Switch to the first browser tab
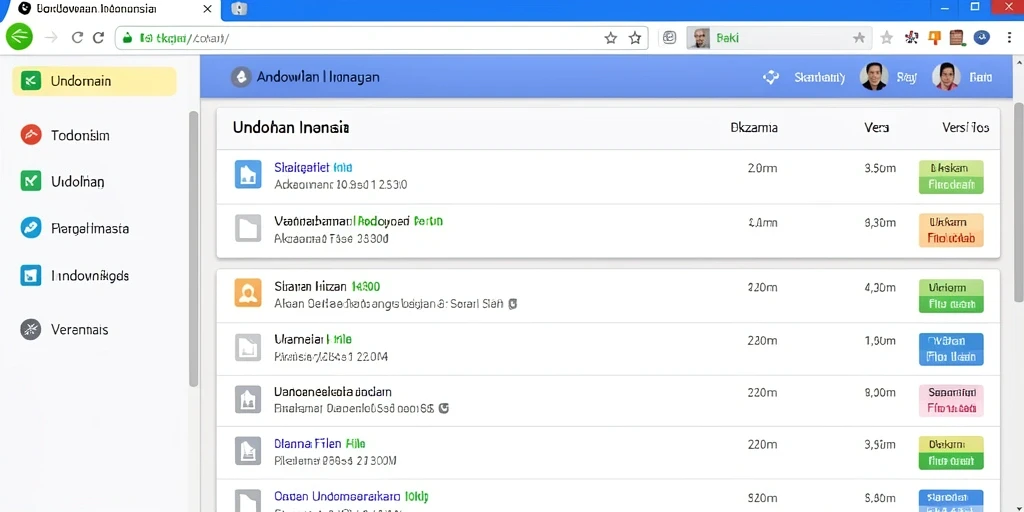 point(111,10)
